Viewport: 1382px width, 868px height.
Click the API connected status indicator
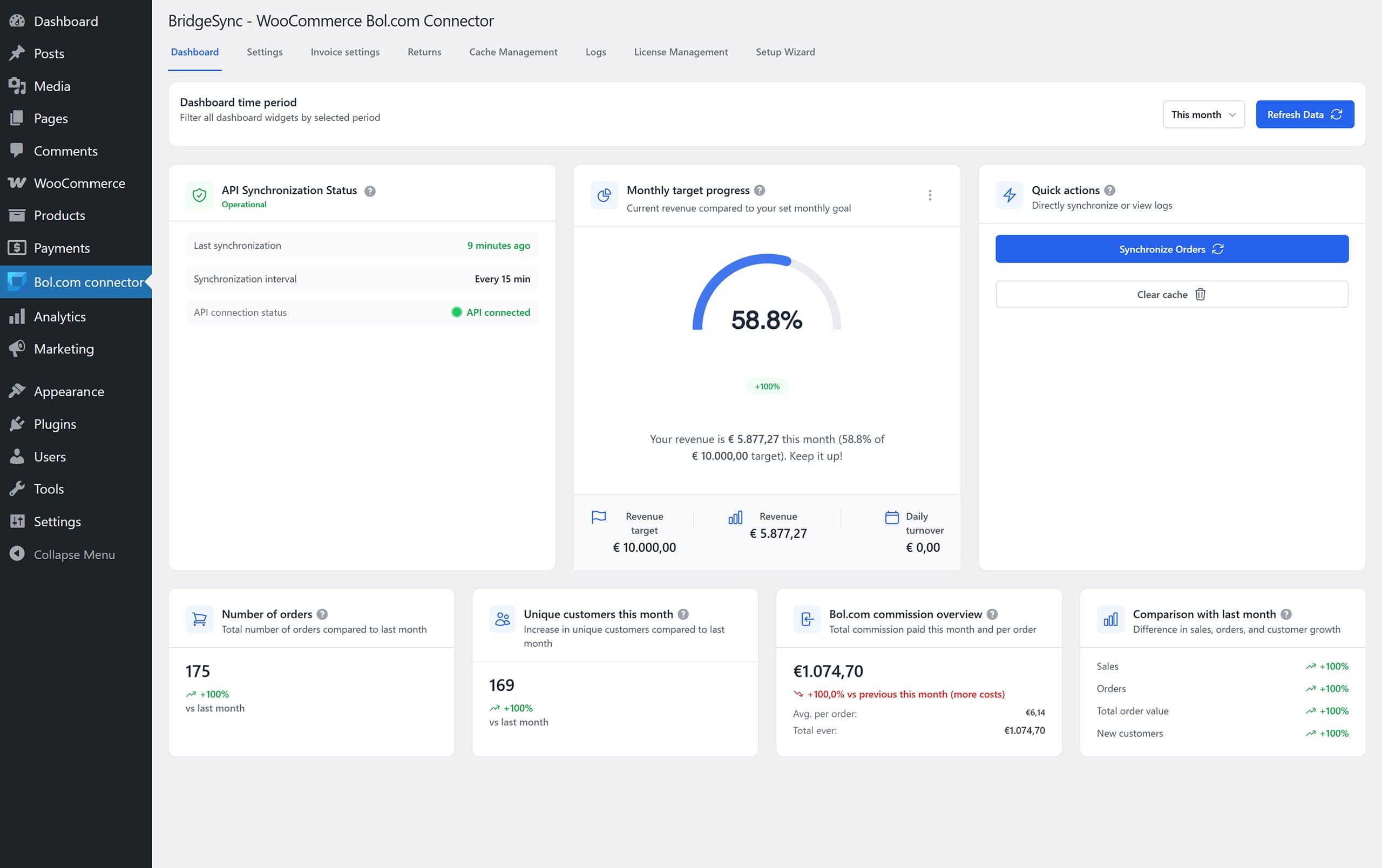491,312
